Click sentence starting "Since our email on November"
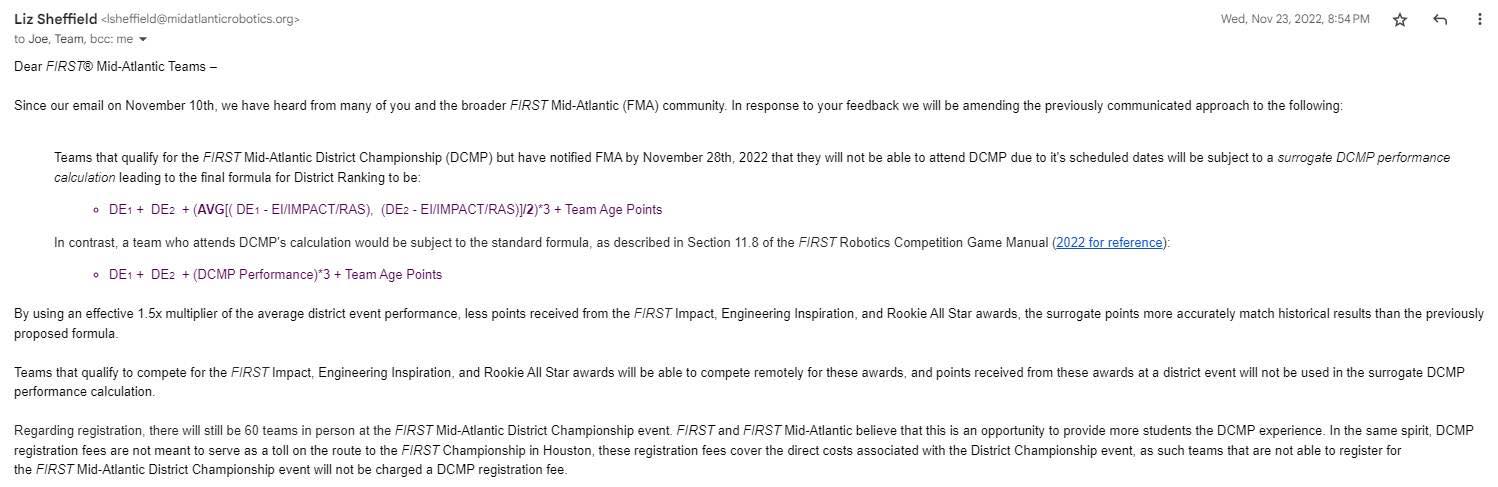Screen dimensions: 1498x487 pos(678,105)
